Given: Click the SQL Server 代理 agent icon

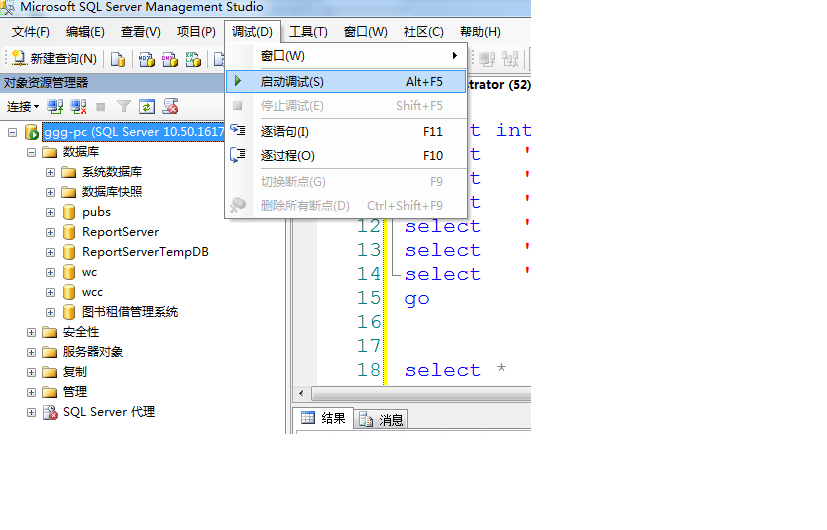Looking at the screenshot, I should (50, 412).
